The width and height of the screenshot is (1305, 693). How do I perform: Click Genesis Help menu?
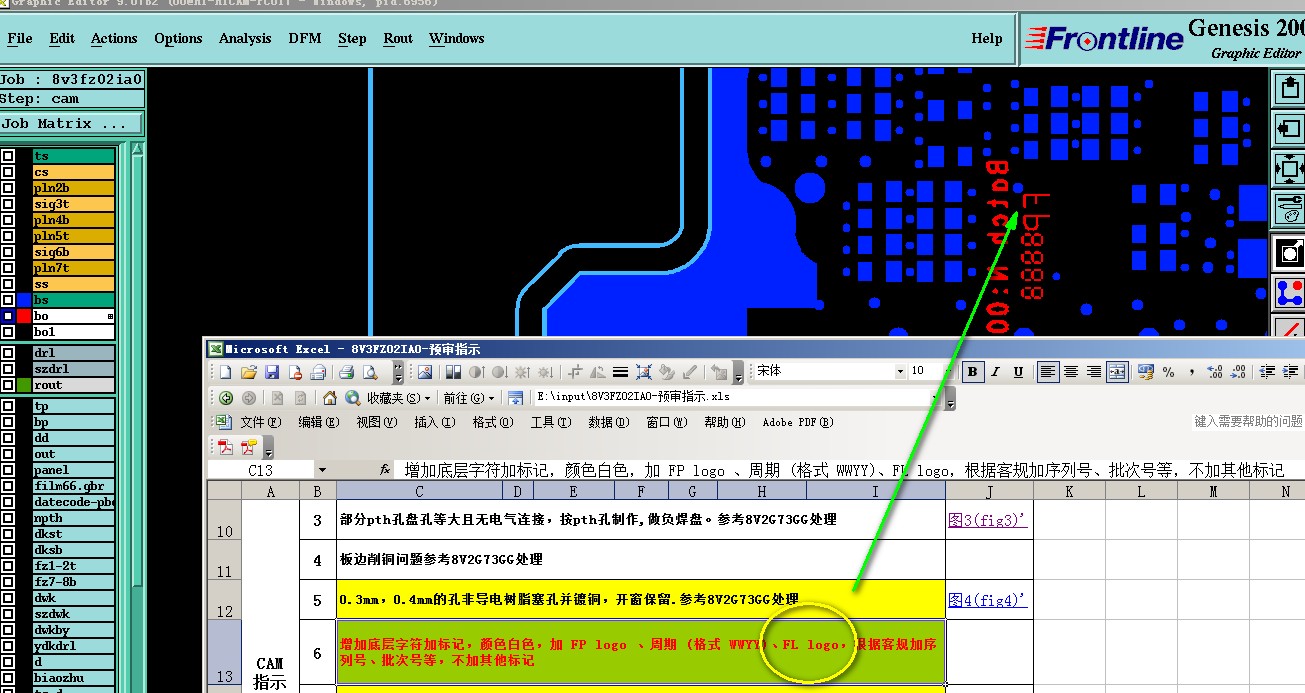click(986, 38)
